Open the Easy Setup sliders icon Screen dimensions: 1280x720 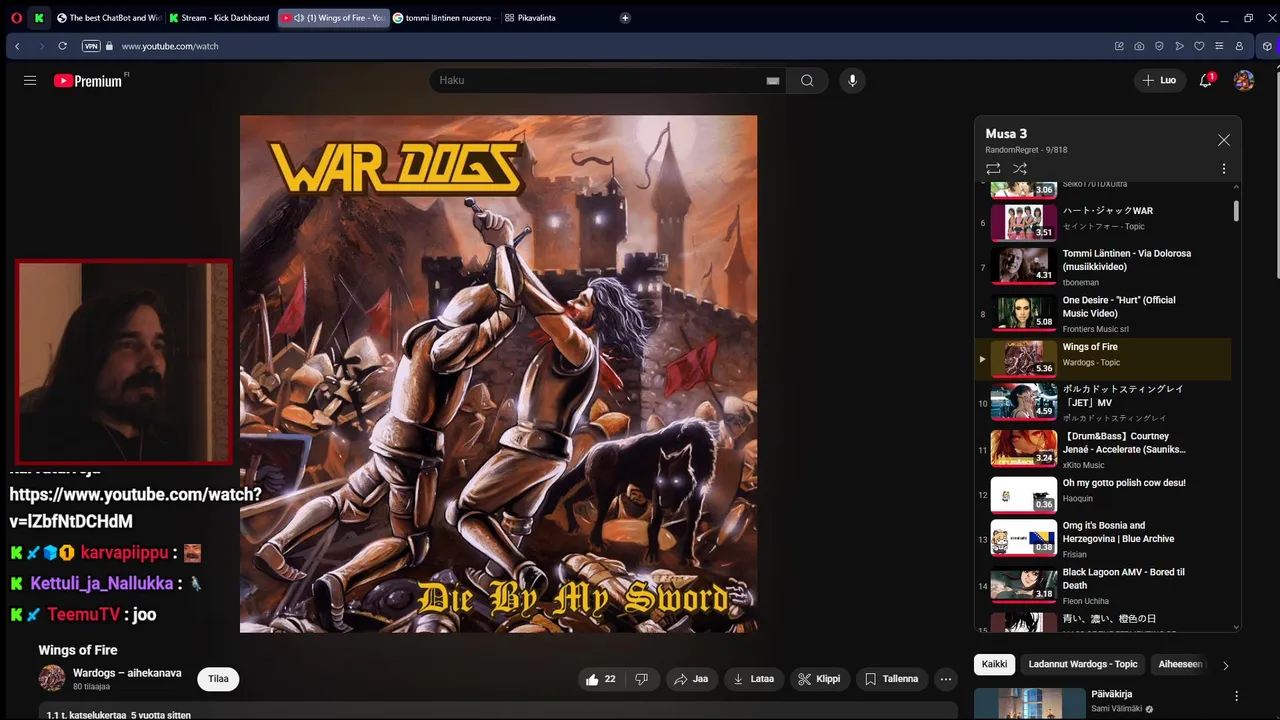[x=1219, y=46]
